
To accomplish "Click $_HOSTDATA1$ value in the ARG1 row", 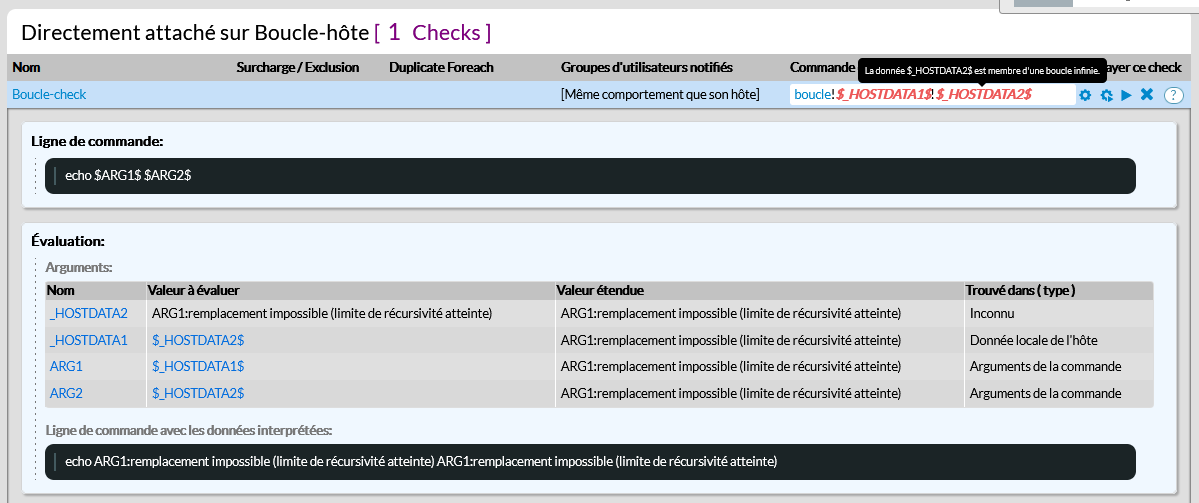I will tap(198, 366).
